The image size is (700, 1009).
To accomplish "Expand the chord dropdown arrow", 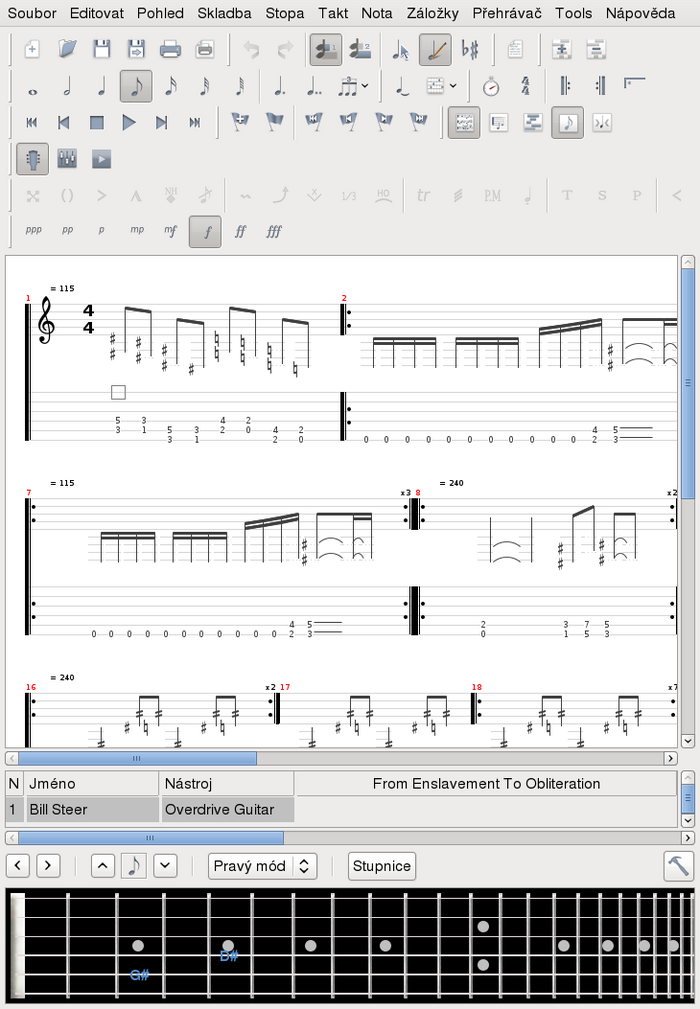I will pyautogui.click(x=453, y=86).
